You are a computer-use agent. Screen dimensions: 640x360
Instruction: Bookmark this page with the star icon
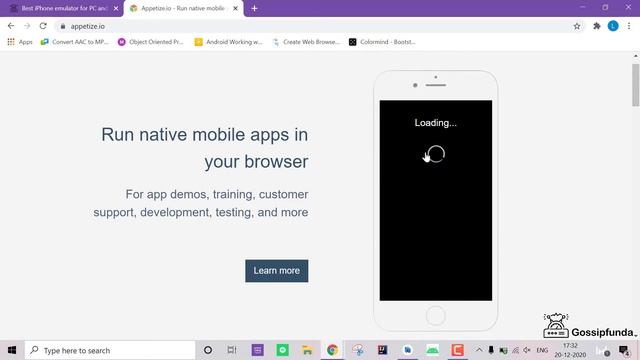[577, 26]
